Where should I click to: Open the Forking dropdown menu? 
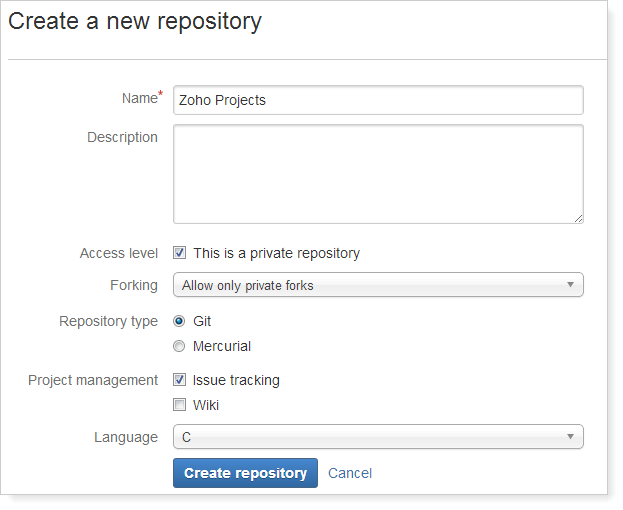tap(378, 285)
